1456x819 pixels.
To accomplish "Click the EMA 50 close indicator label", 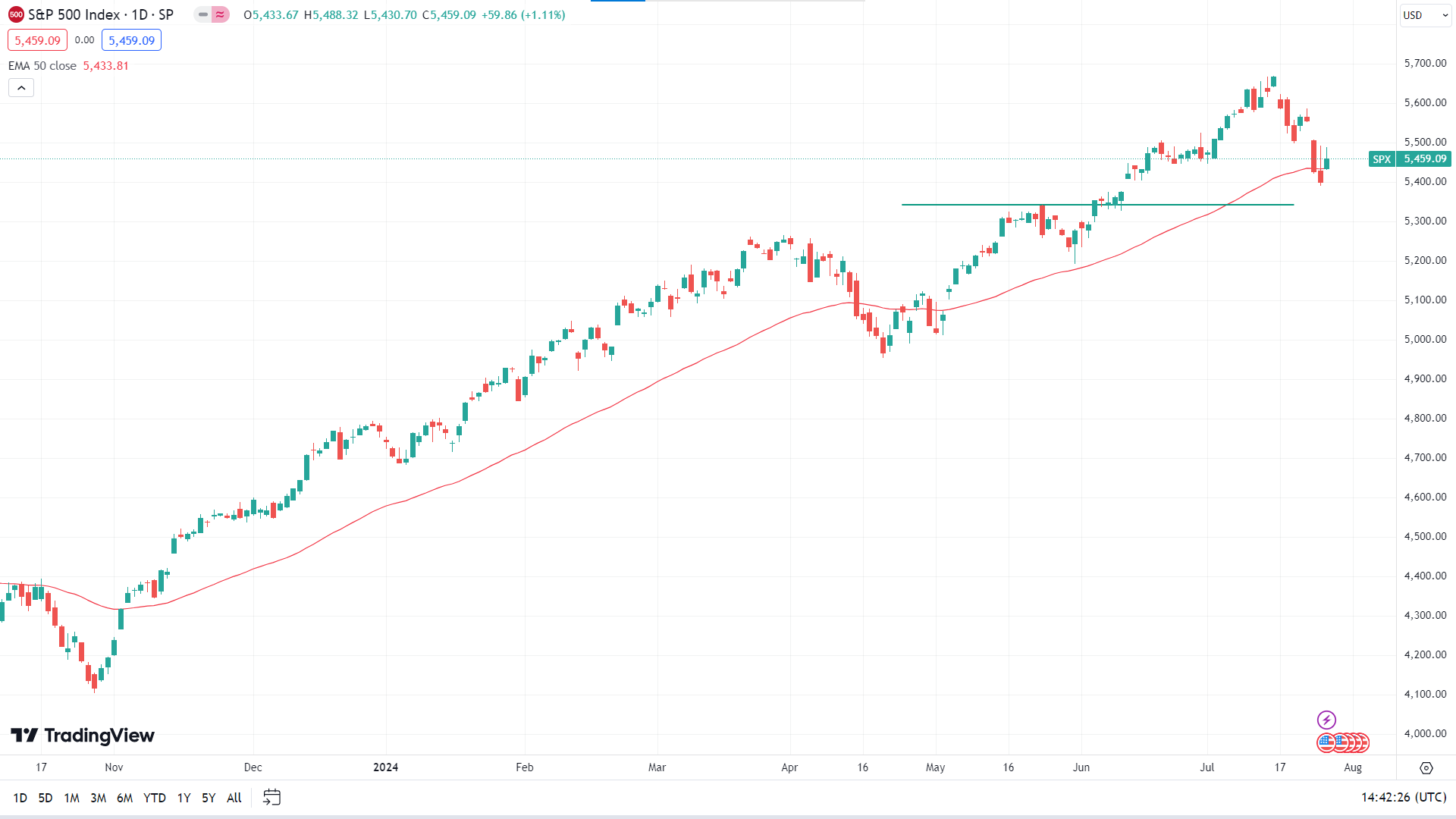I will [42, 66].
